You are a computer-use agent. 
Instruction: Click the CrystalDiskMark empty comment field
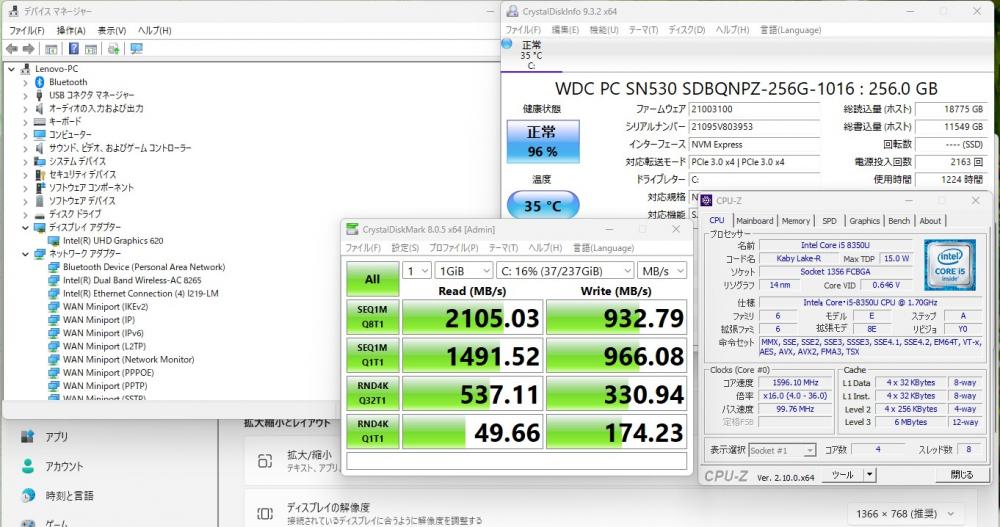click(x=517, y=461)
